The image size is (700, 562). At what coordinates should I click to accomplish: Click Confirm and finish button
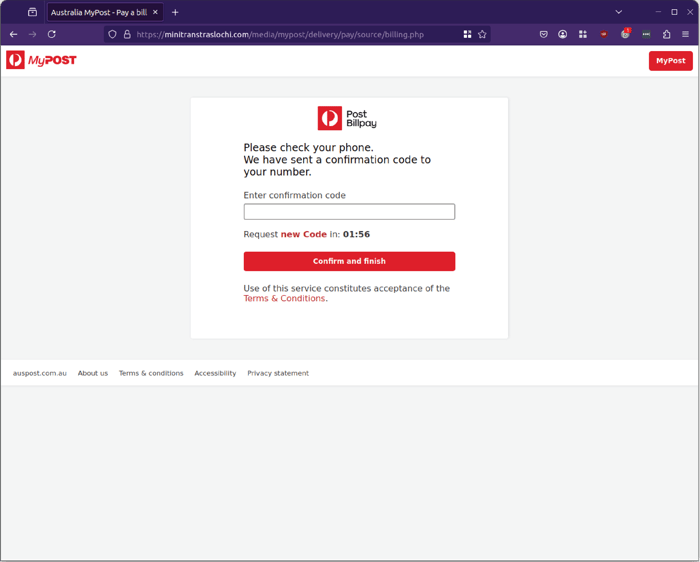[349, 261]
